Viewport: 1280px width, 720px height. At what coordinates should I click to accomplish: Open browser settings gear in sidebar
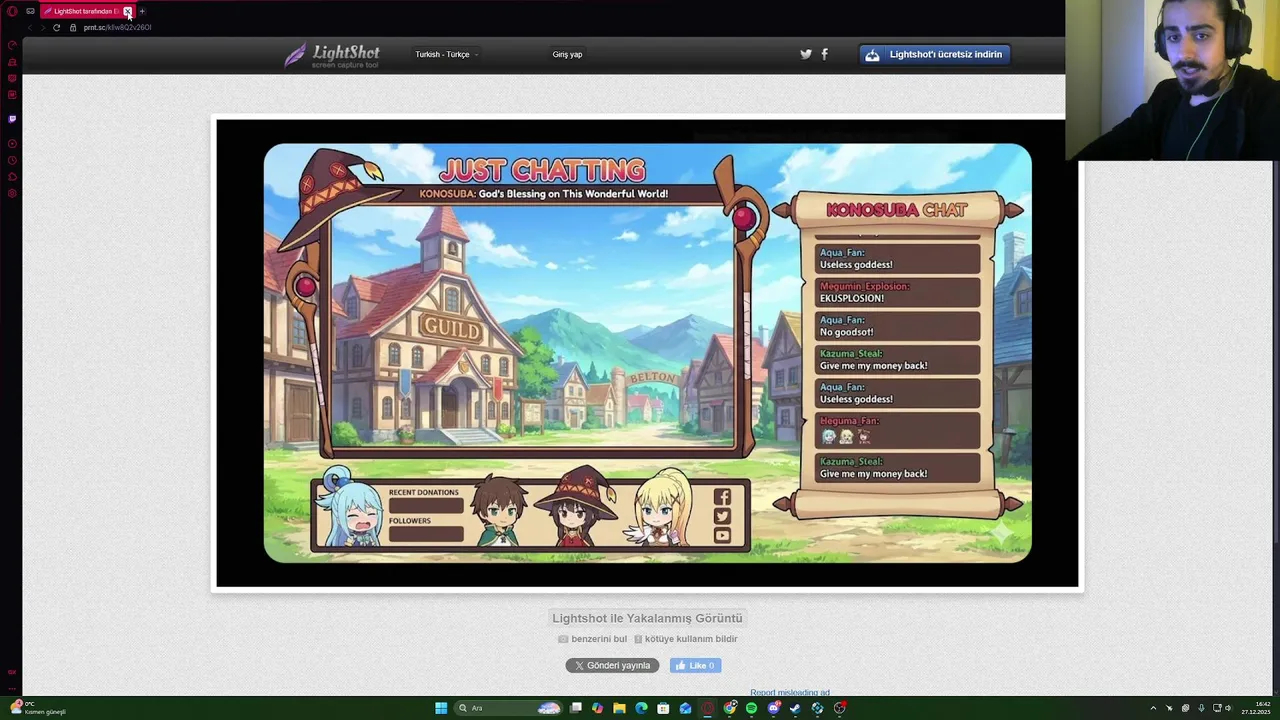click(12, 193)
